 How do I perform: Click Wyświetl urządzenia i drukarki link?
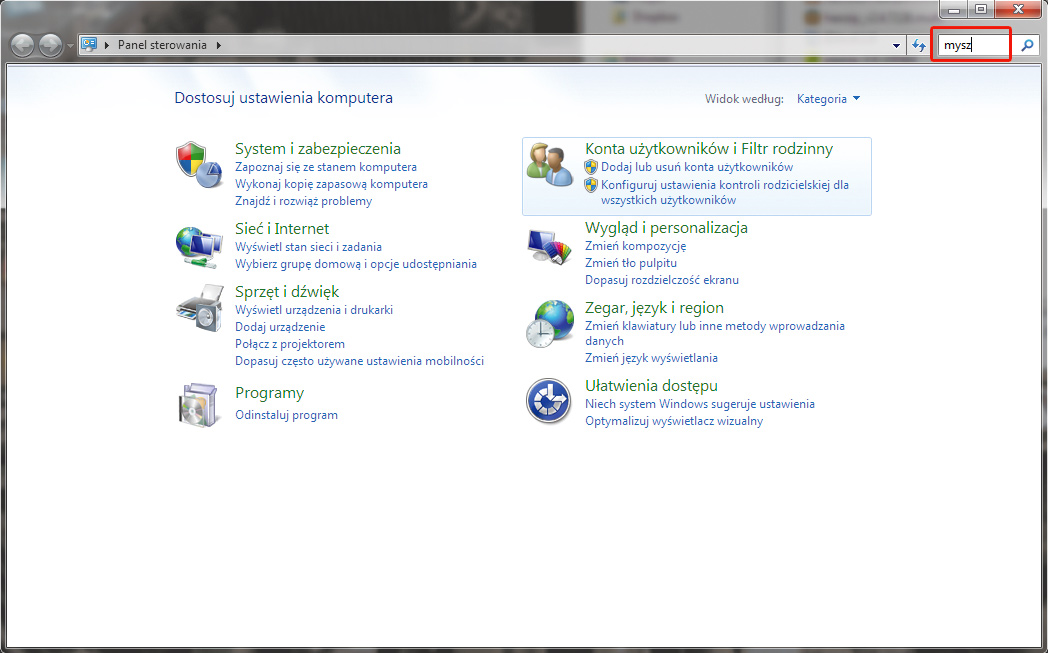313,310
